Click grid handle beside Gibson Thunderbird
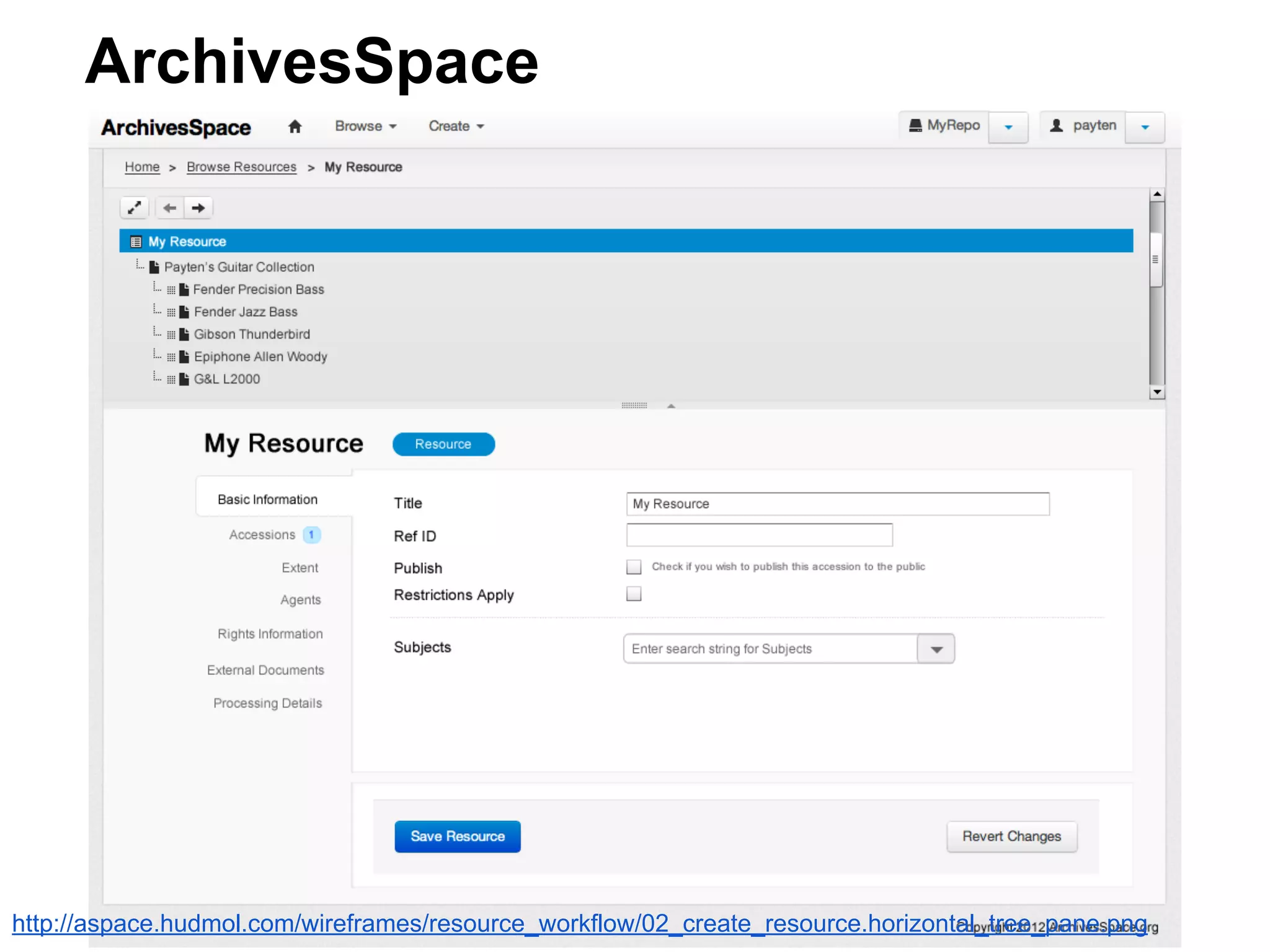Screen dimensions: 1270x952 coord(171,335)
